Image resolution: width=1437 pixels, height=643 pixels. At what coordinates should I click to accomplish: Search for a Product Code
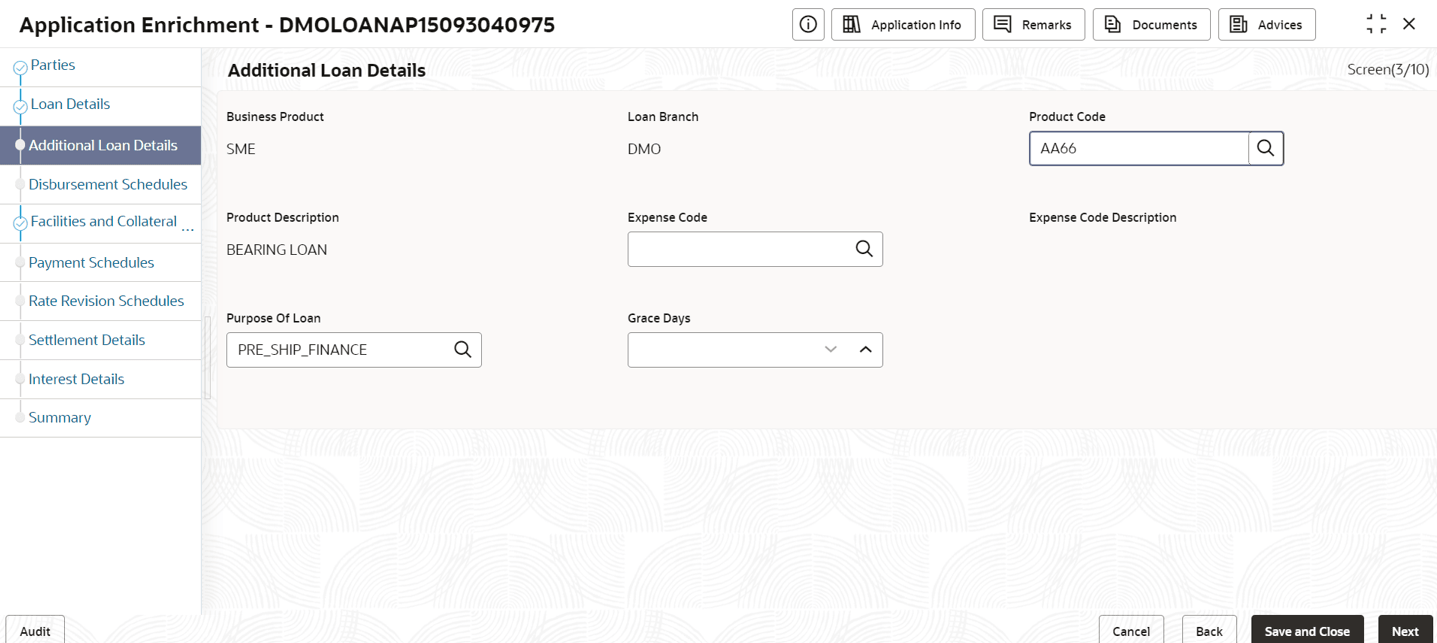[x=1265, y=149]
